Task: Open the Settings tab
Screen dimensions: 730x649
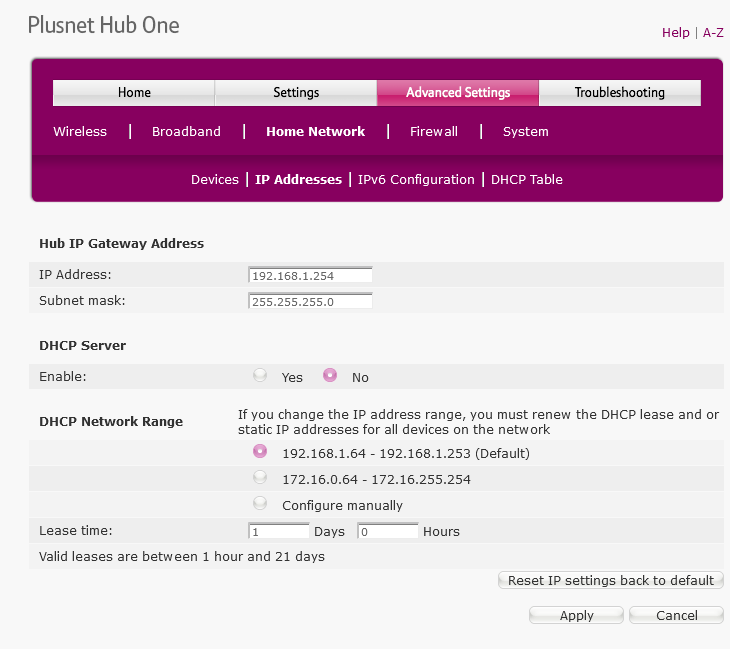Action: pyautogui.click(x=296, y=93)
